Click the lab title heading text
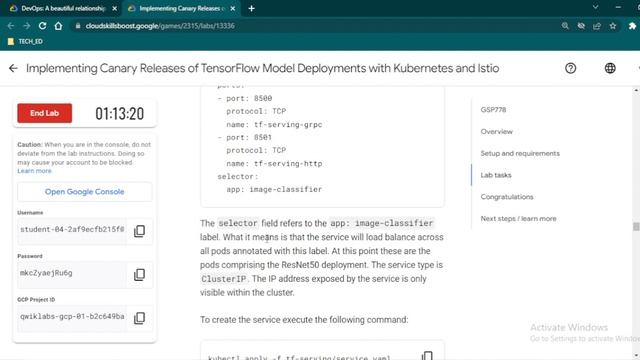Viewport: 640px width, 360px height. click(x=262, y=68)
